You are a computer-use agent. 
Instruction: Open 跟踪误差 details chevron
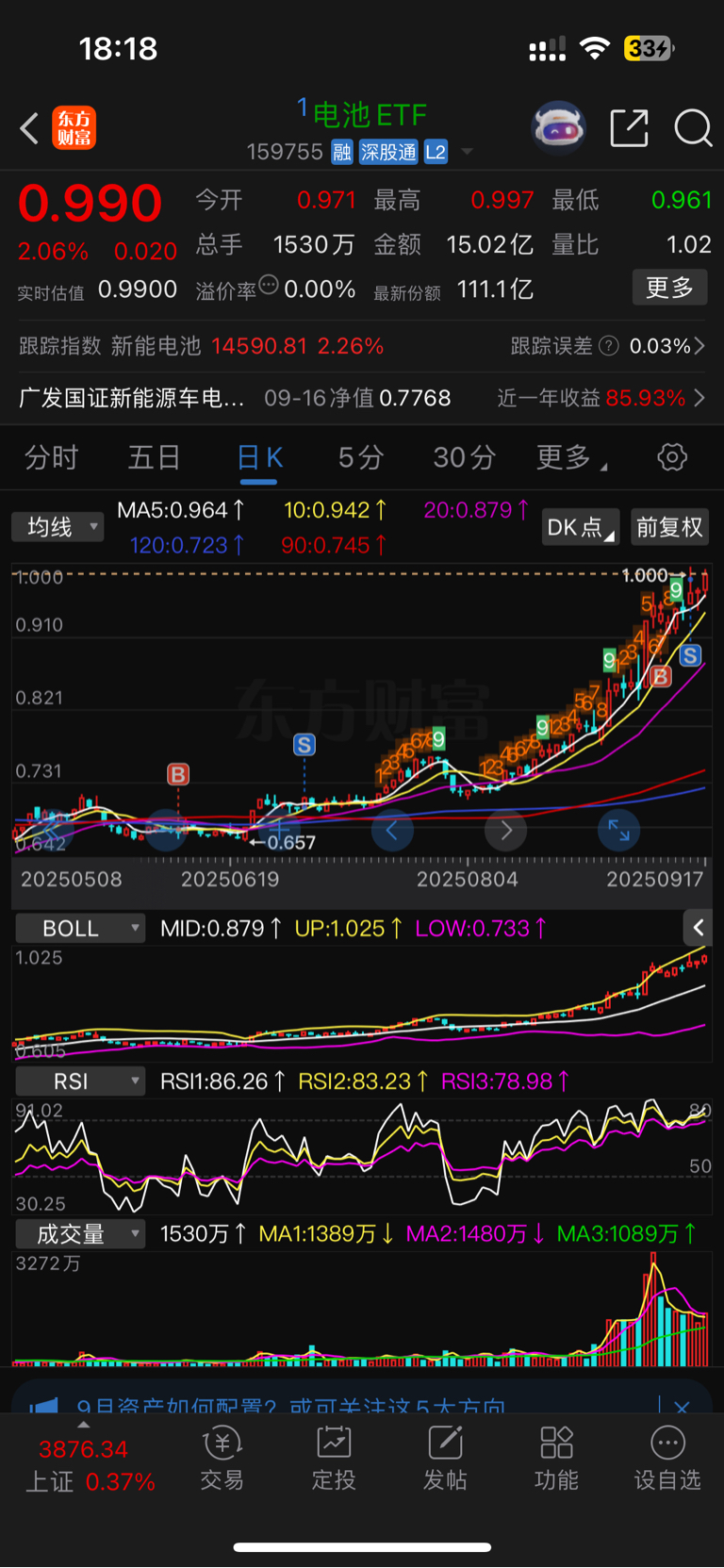(x=699, y=346)
